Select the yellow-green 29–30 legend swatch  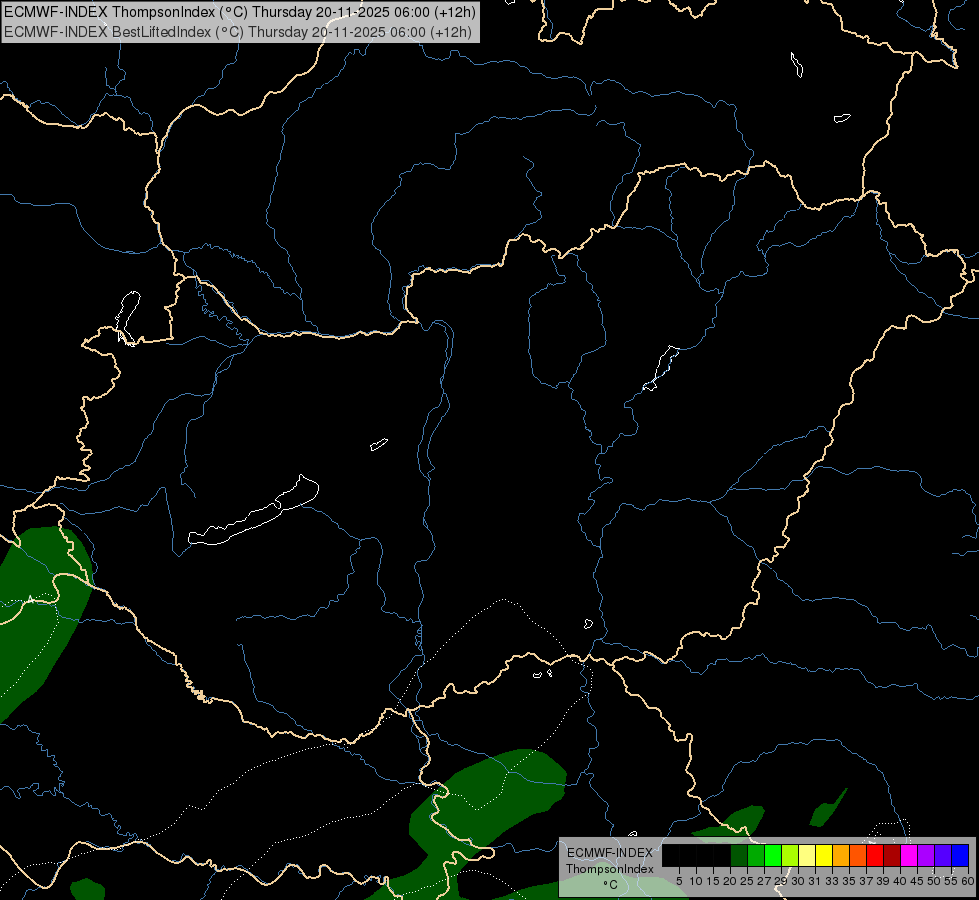pyautogui.click(x=790, y=855)
